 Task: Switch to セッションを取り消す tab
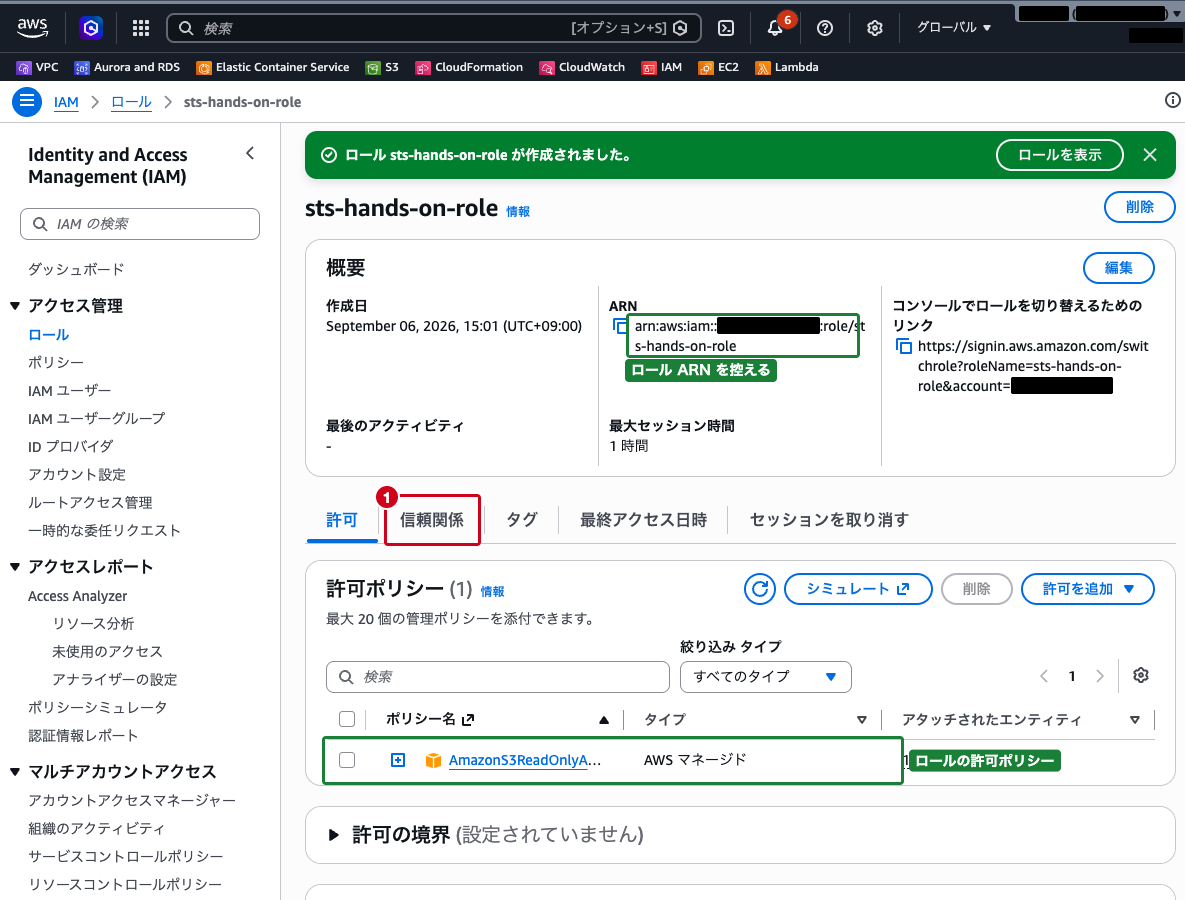(829, 520)
